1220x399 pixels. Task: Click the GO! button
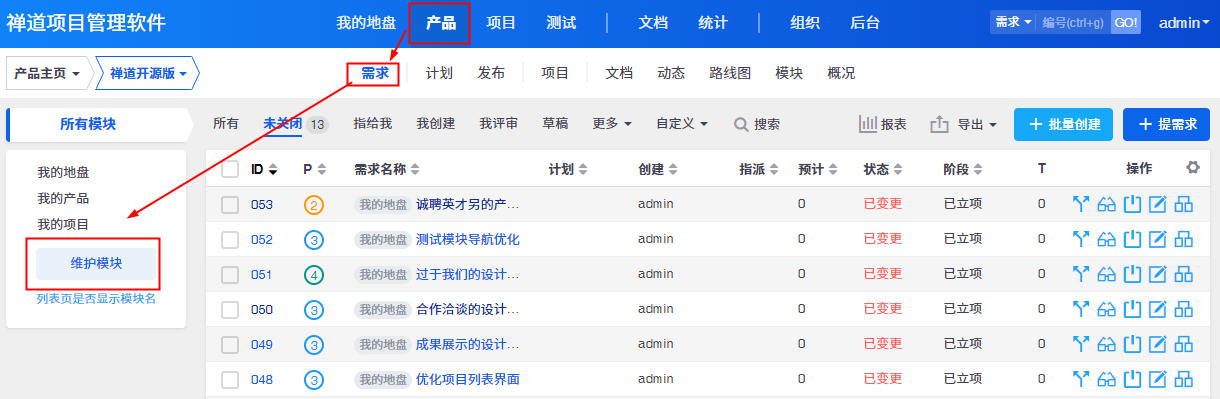tap(1126, 22)
